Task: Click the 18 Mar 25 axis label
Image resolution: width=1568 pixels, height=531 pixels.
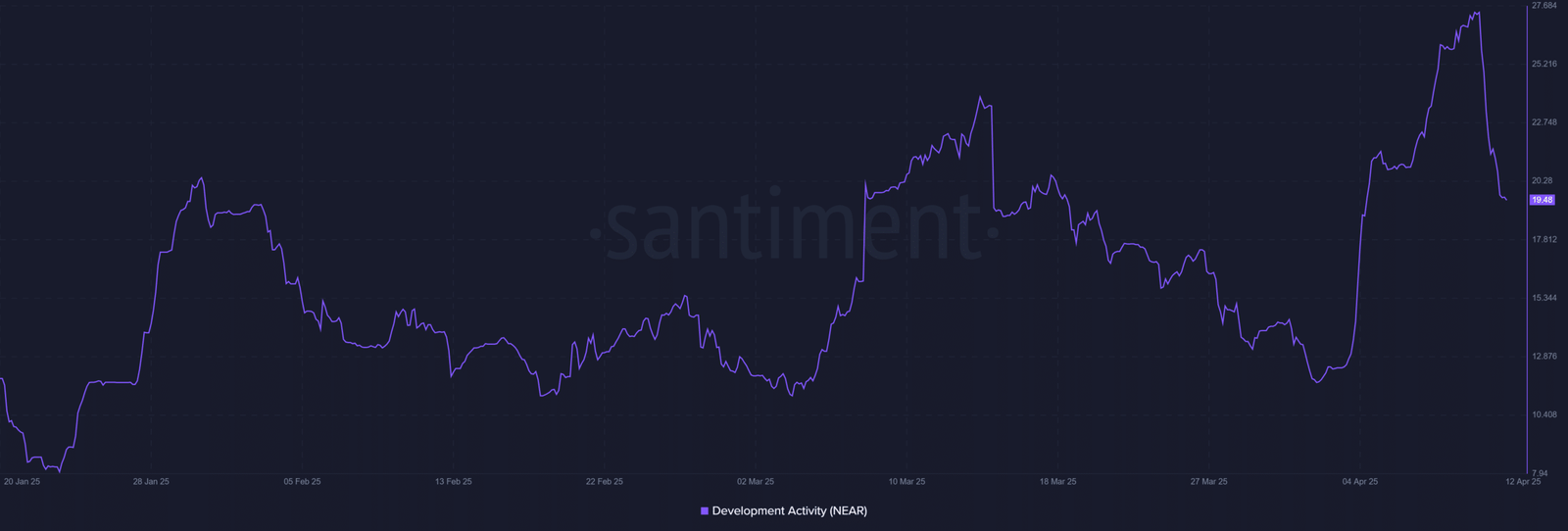Action: point(1057,482)
